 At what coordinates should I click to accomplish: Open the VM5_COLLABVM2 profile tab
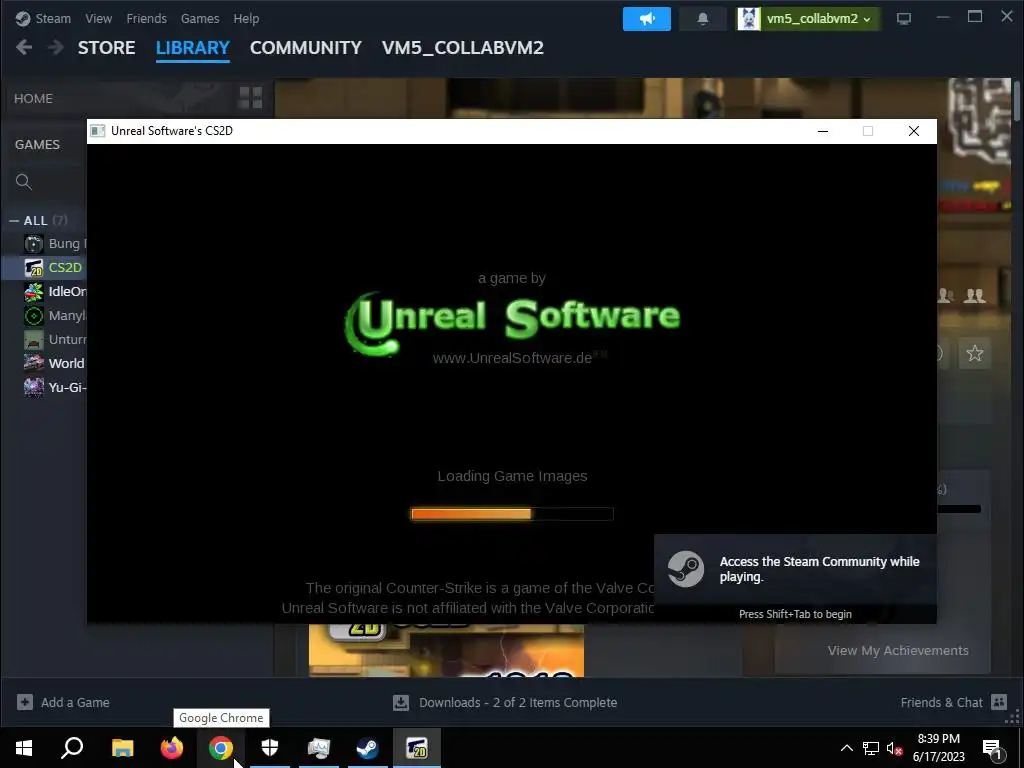click(462, 48)
